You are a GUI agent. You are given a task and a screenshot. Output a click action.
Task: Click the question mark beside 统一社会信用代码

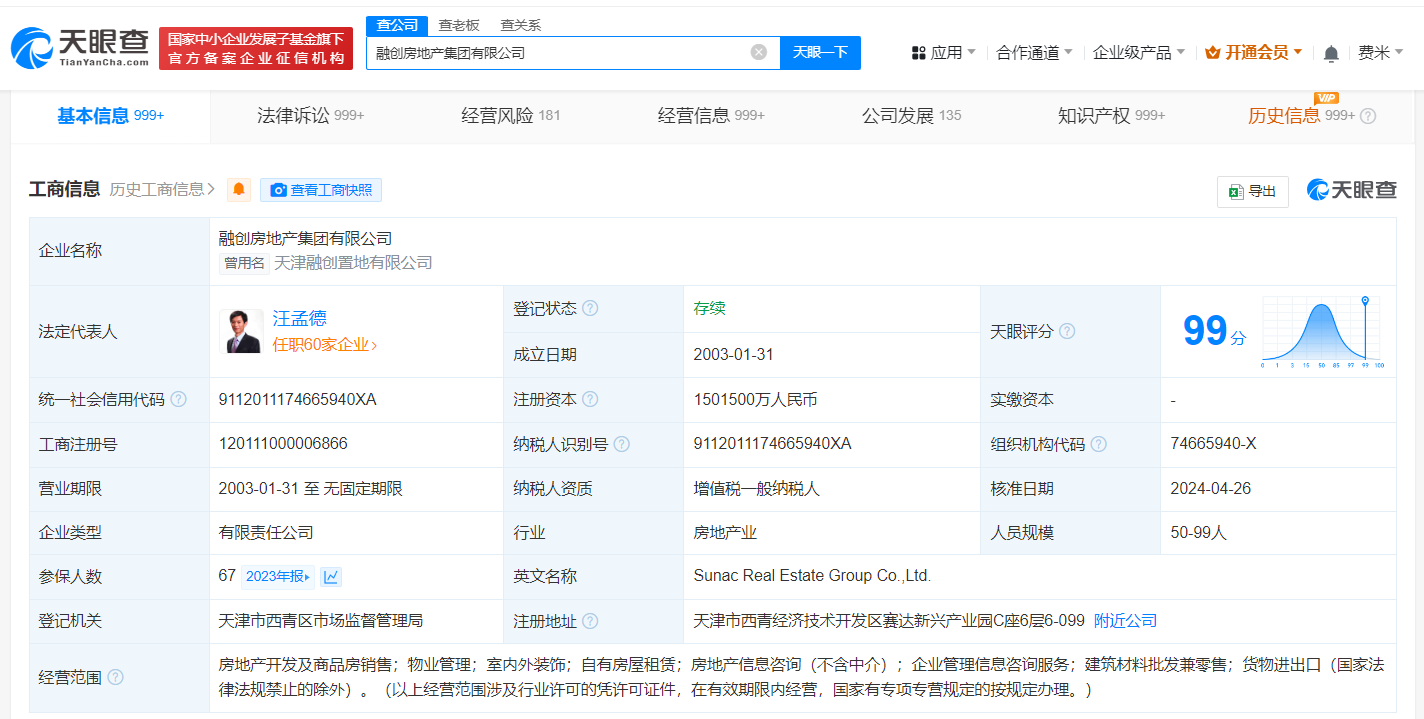pos(178,399)
